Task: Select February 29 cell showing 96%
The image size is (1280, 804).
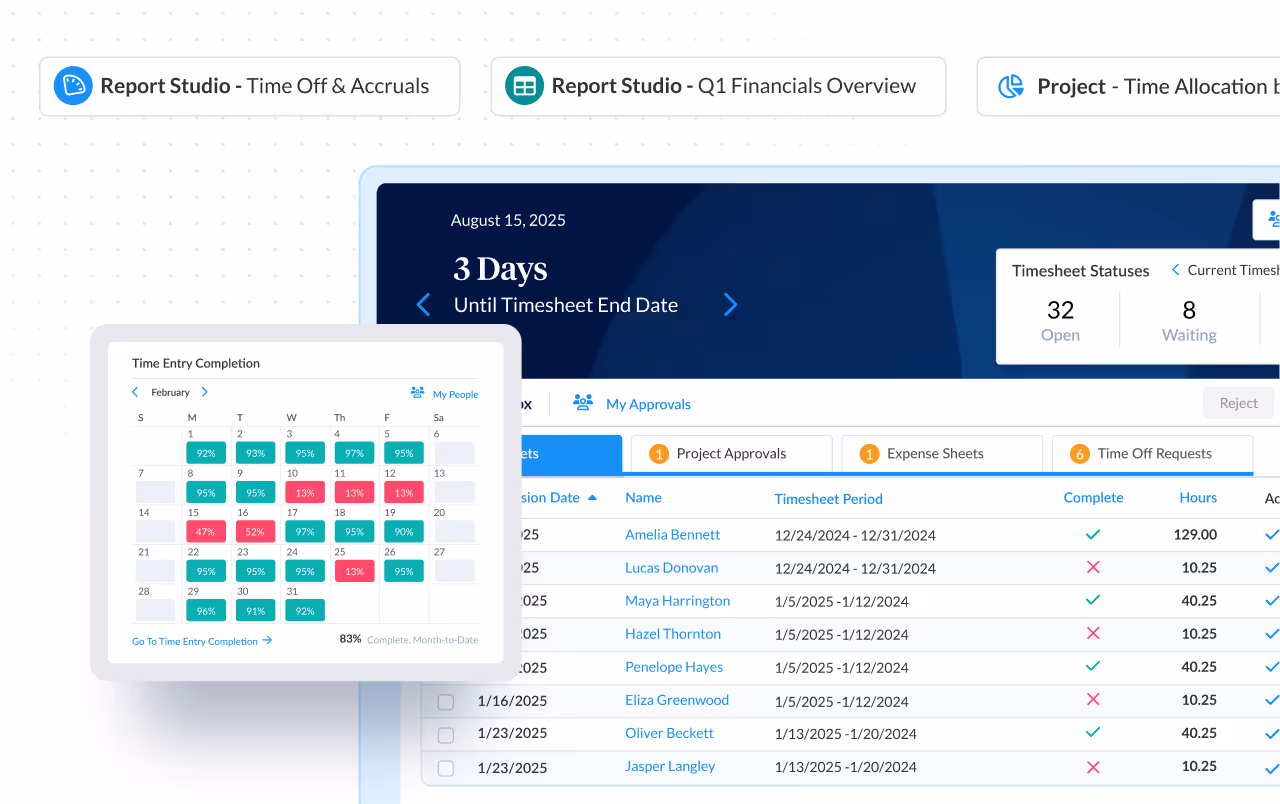Action: [205, 610]
